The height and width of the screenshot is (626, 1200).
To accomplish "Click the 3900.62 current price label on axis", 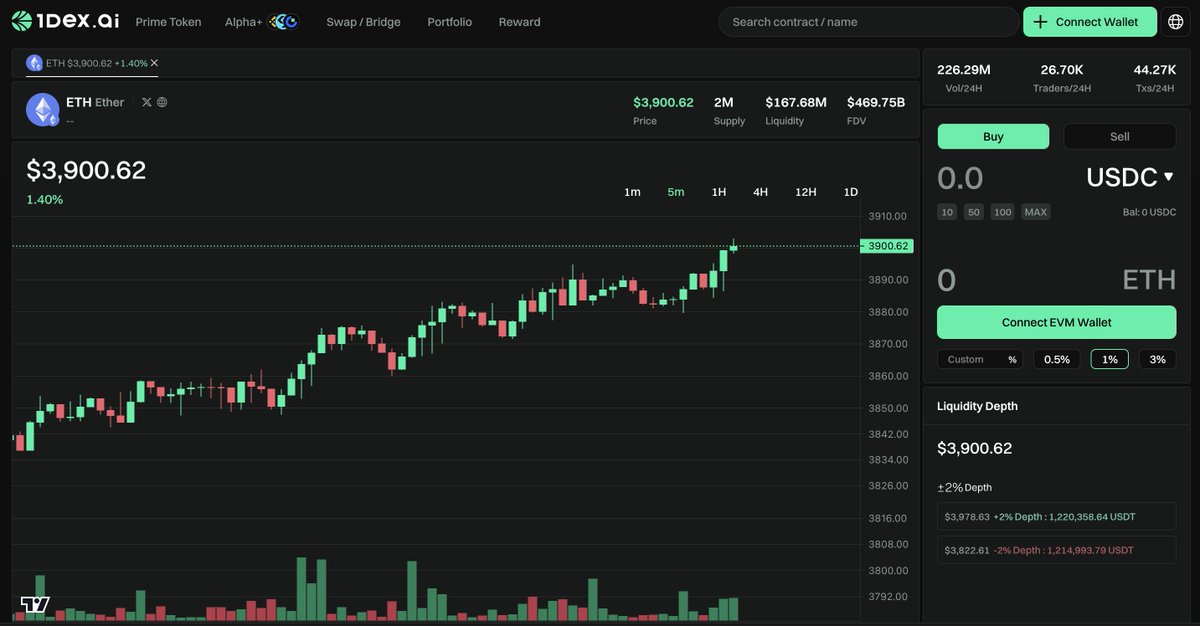I will 886,246.
